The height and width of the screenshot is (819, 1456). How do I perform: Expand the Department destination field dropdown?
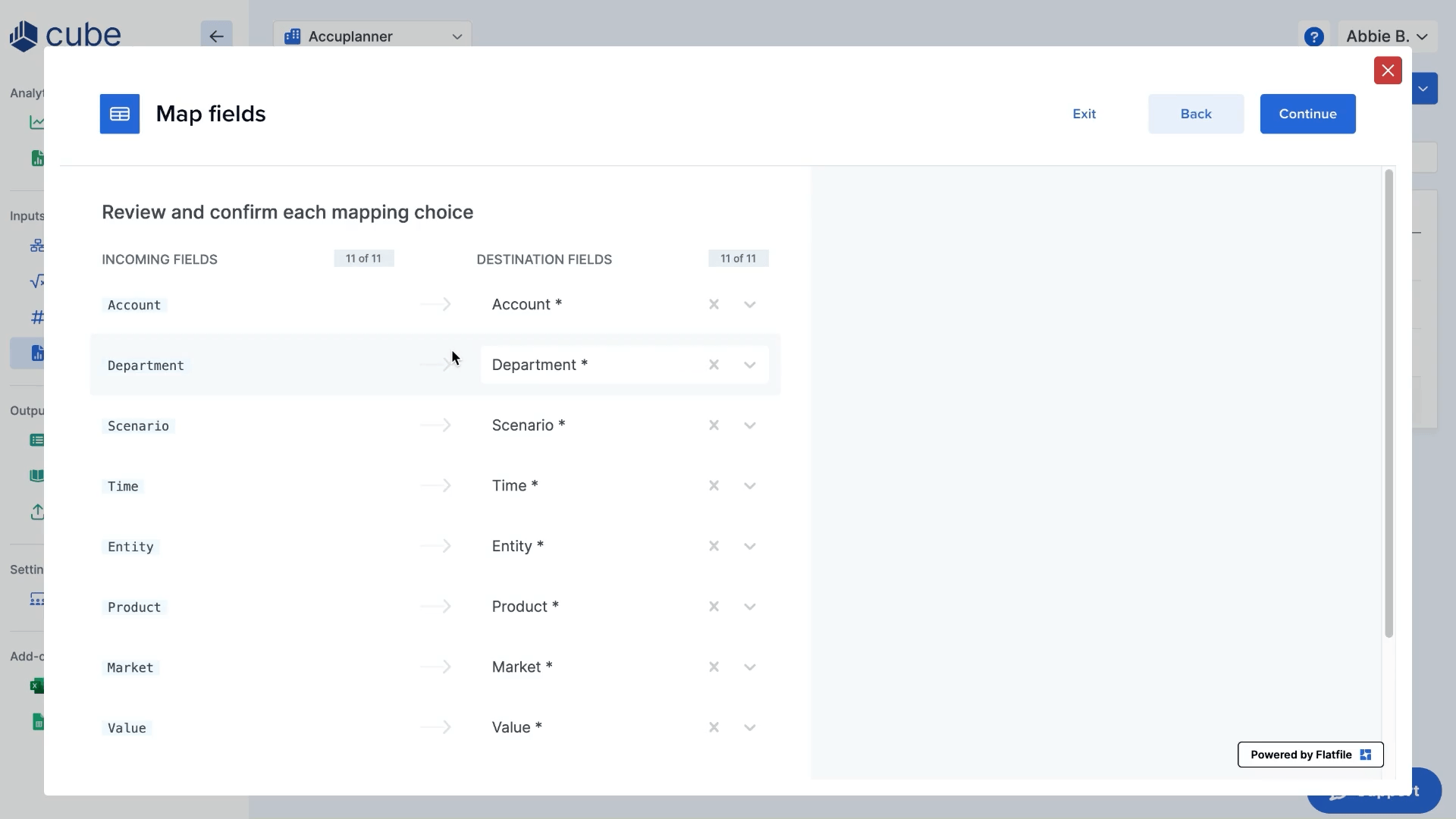tap(749, 365)
